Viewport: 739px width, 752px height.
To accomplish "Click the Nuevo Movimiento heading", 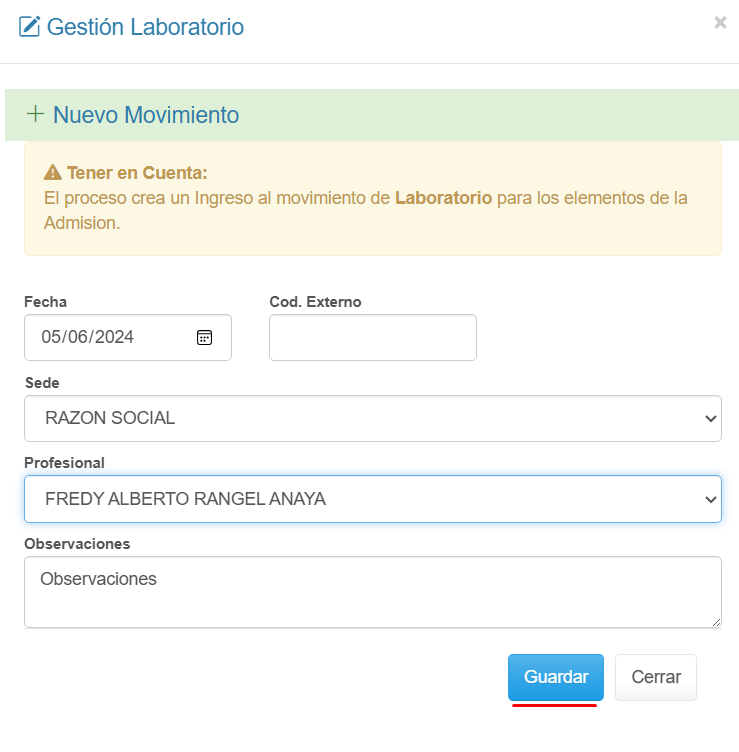I will pyautogui.click(x=146, y=115).
